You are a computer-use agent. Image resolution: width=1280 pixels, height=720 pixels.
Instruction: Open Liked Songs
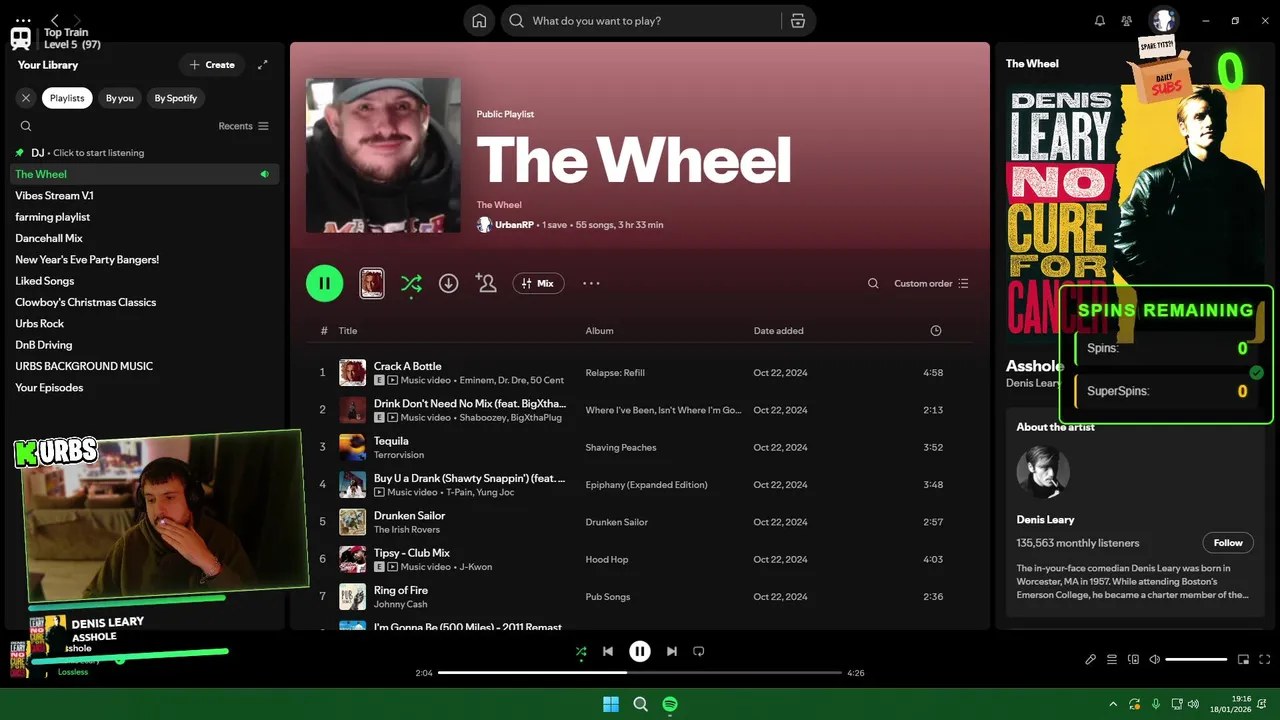point(144,281)
